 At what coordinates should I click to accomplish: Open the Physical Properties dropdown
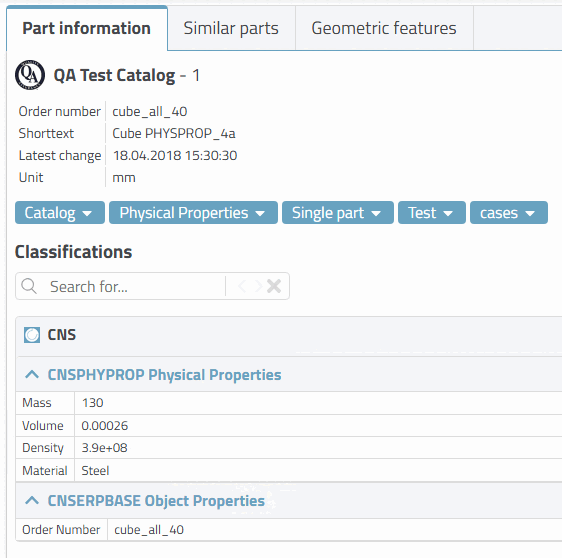click(193, 213)
